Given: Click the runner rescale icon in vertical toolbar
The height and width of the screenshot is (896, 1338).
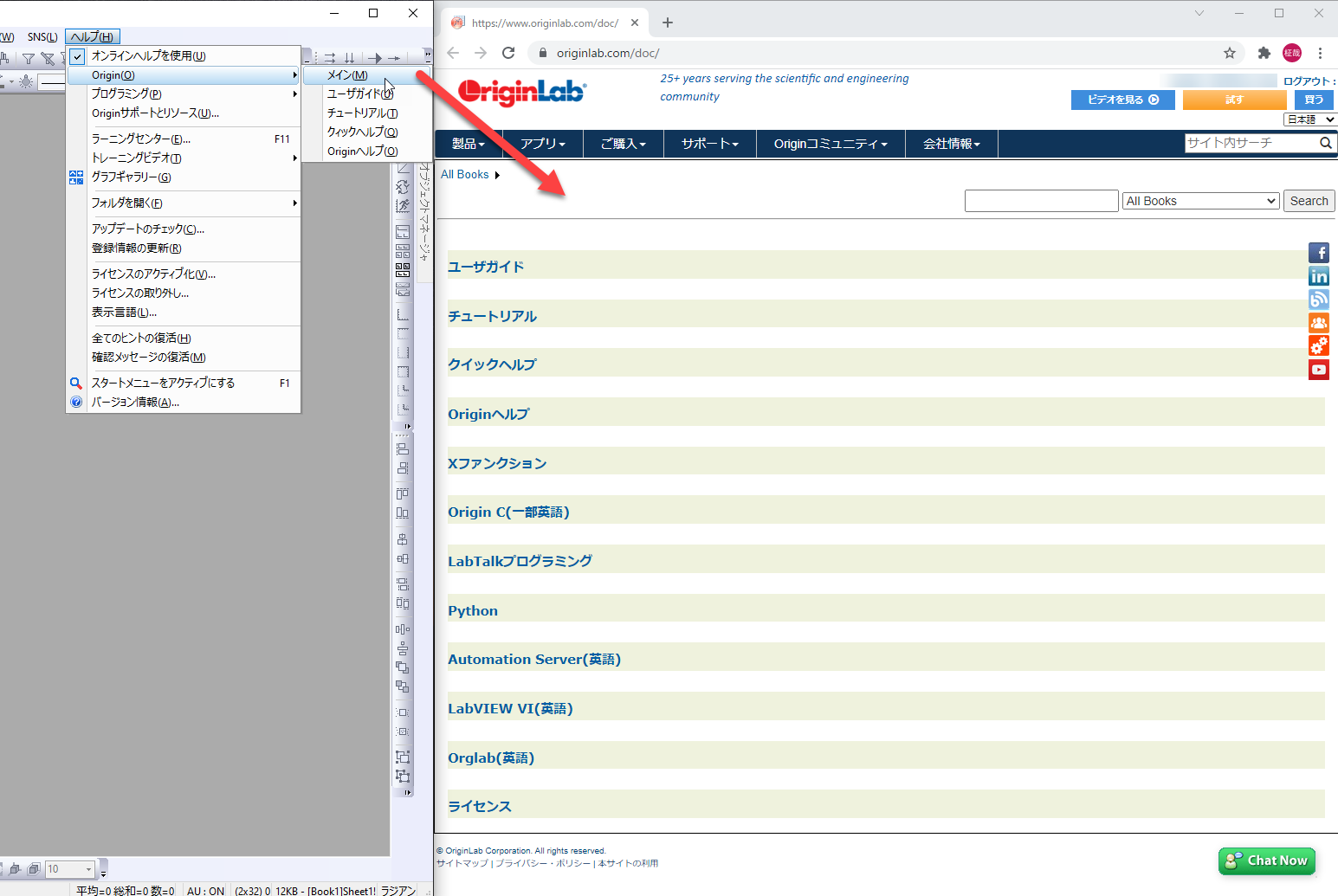Looking at the screenshot, I should 403,206.
